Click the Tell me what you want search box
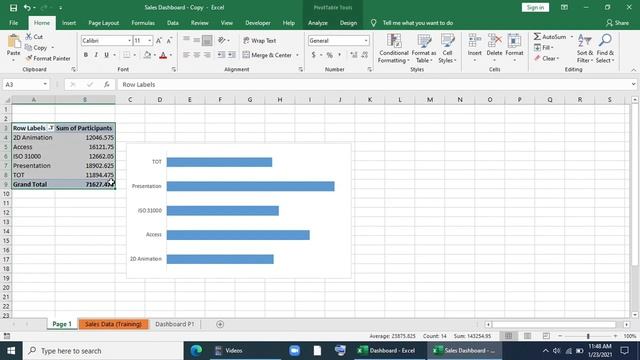Image resolution: width=640 pixels, height=360 pixels. 418,23
